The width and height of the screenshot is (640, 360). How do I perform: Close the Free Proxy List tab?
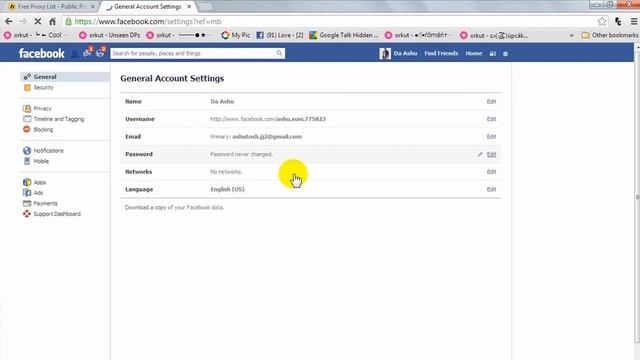93,7
